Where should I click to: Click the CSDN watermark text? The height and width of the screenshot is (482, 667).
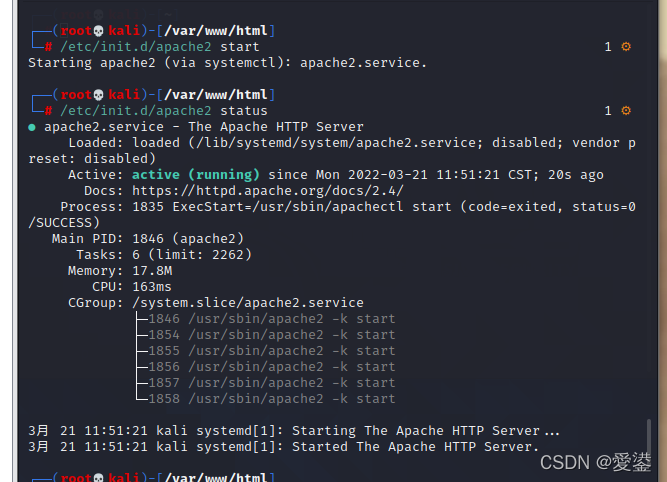click(x=597, y=462)
